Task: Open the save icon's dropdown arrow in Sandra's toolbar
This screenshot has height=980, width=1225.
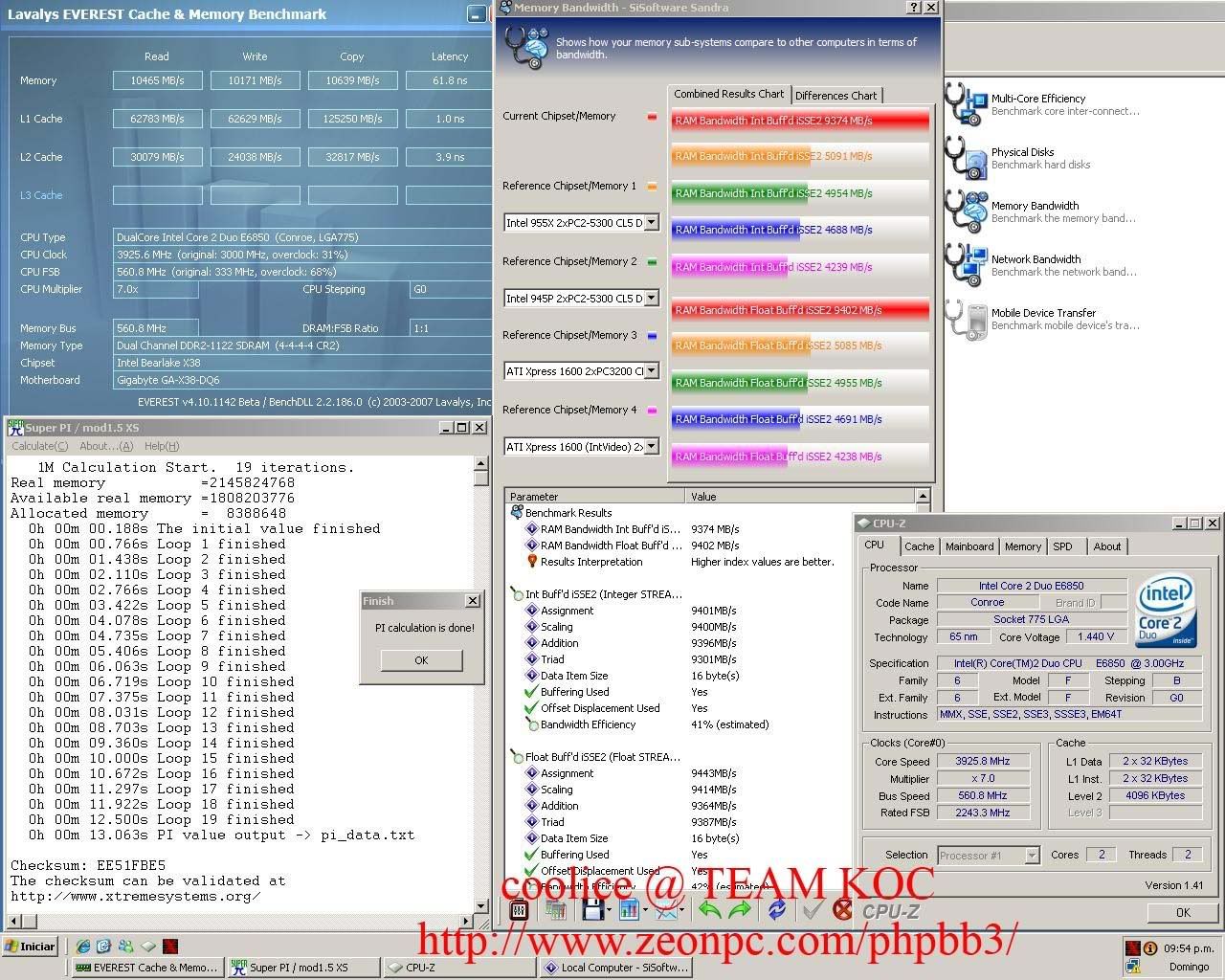Action: 610,910
